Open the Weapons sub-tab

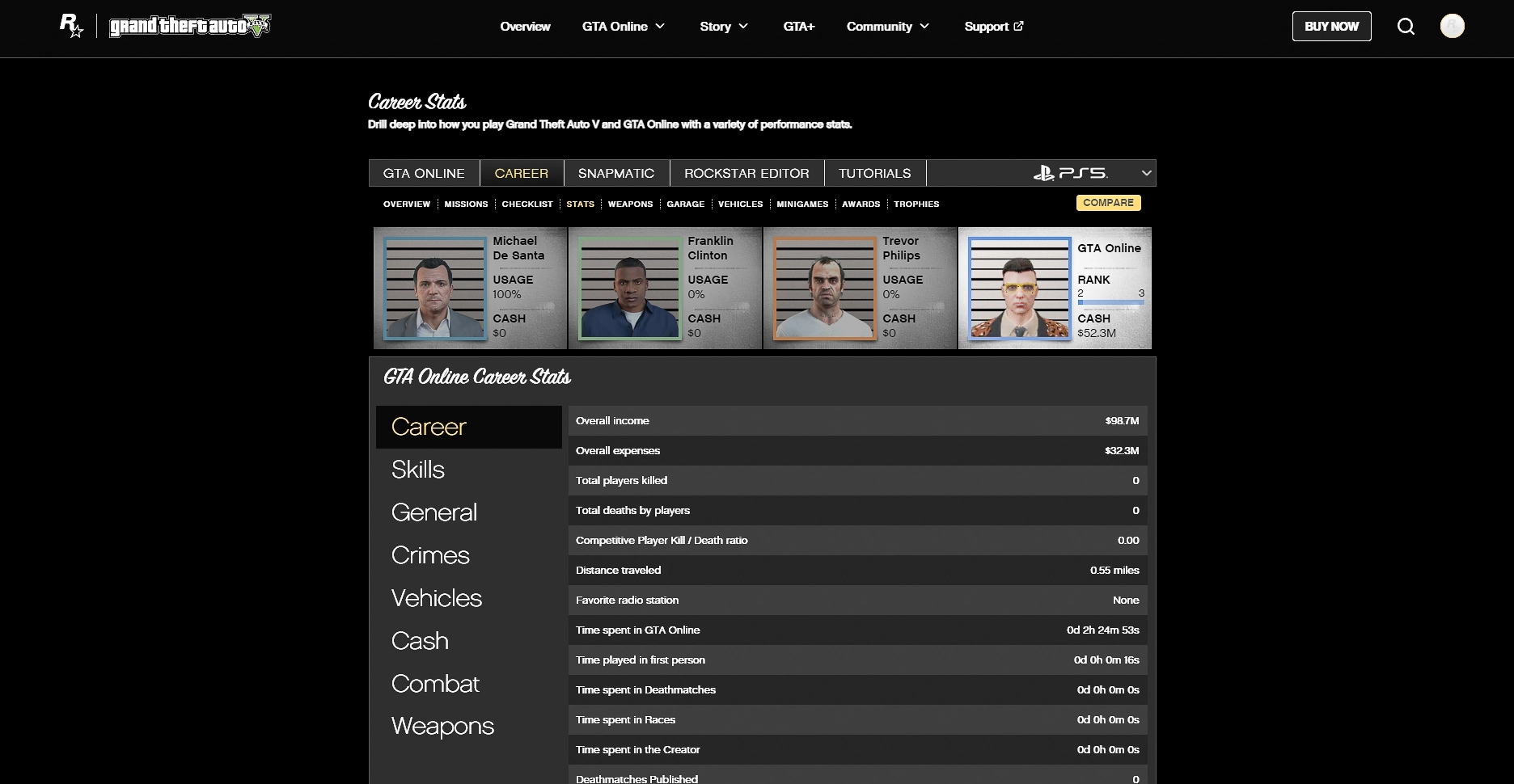point(630,204)
